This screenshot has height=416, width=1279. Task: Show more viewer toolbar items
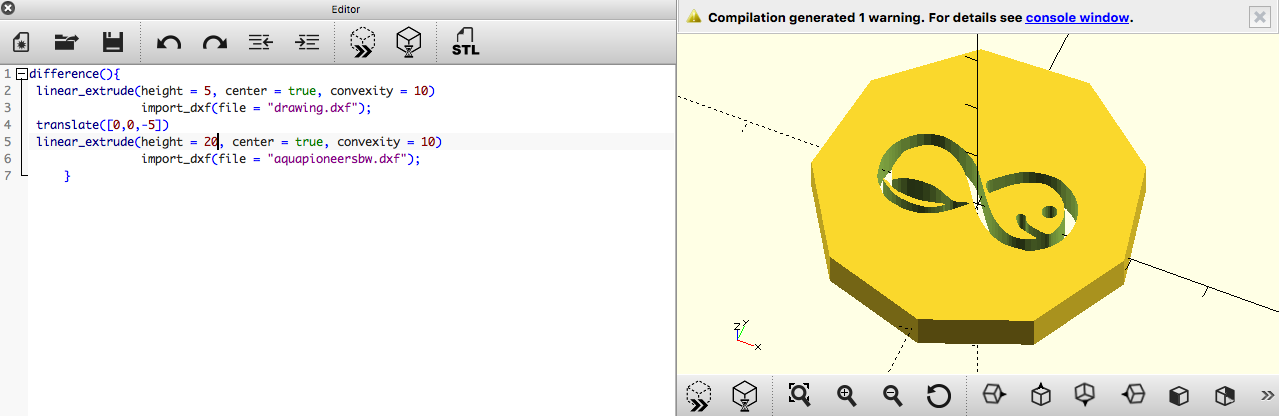pos(1267,395)
